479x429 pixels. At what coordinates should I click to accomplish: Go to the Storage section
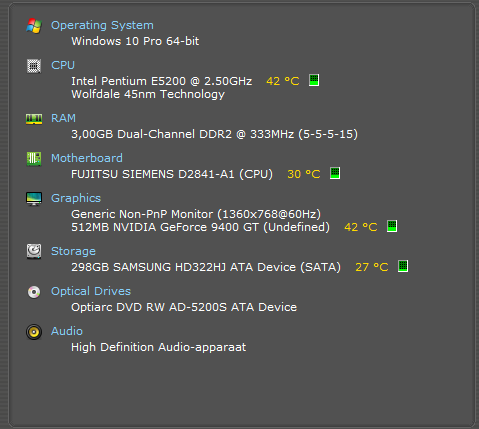pyautogui.click(x=73, y=251)
